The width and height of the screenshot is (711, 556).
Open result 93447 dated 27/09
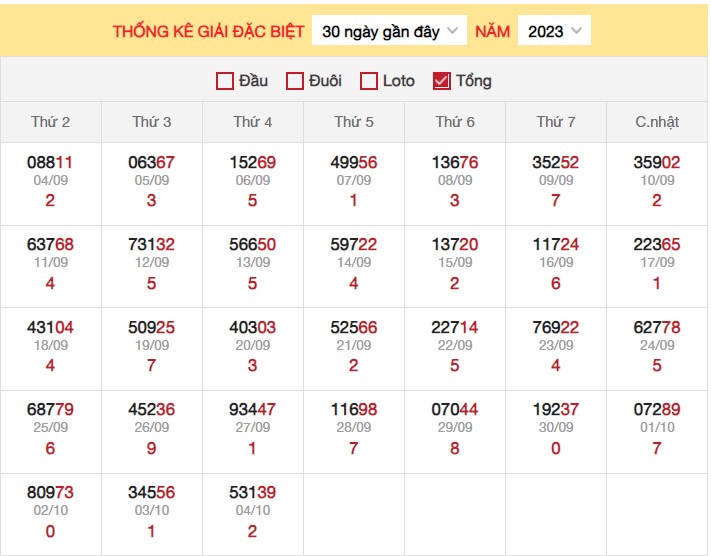(253, 409)
